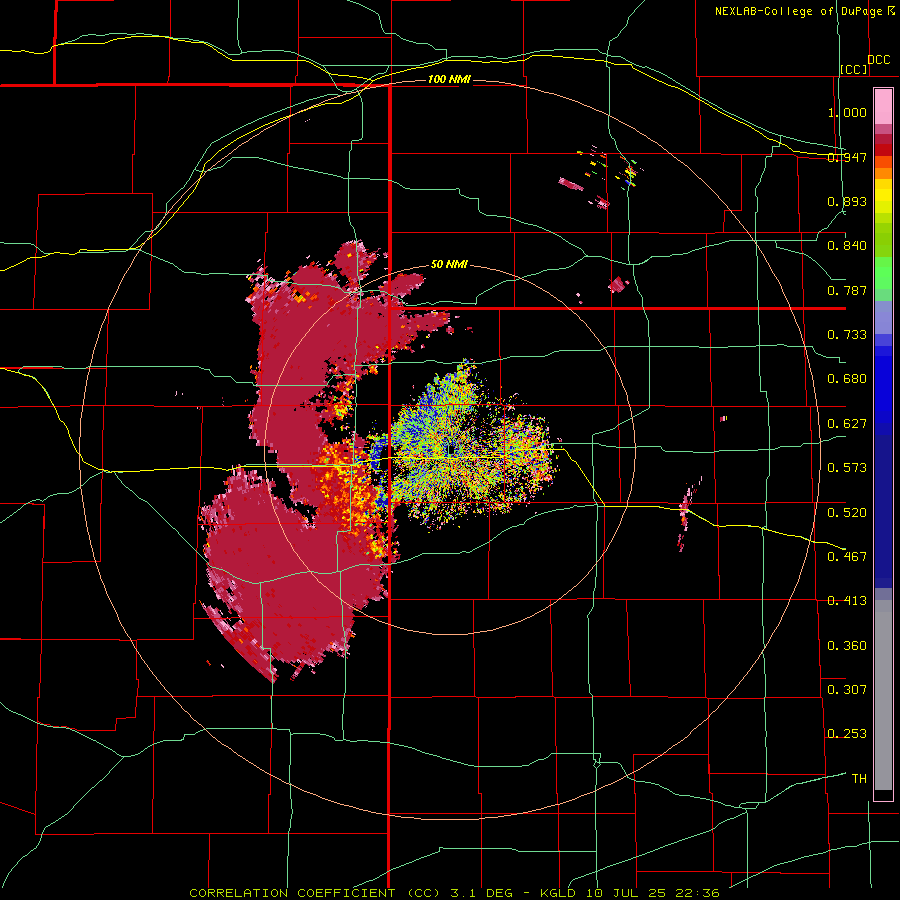Click the 50 NMI range ring label
The image size is (900, 900).
pyautogui.click(x=449, y=264)
